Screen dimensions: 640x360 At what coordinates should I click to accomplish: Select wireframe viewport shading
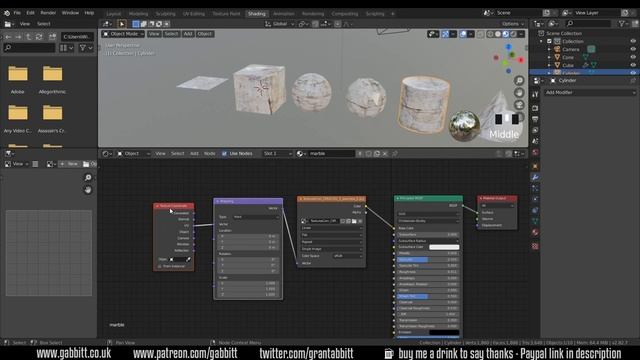coord(490,34)
